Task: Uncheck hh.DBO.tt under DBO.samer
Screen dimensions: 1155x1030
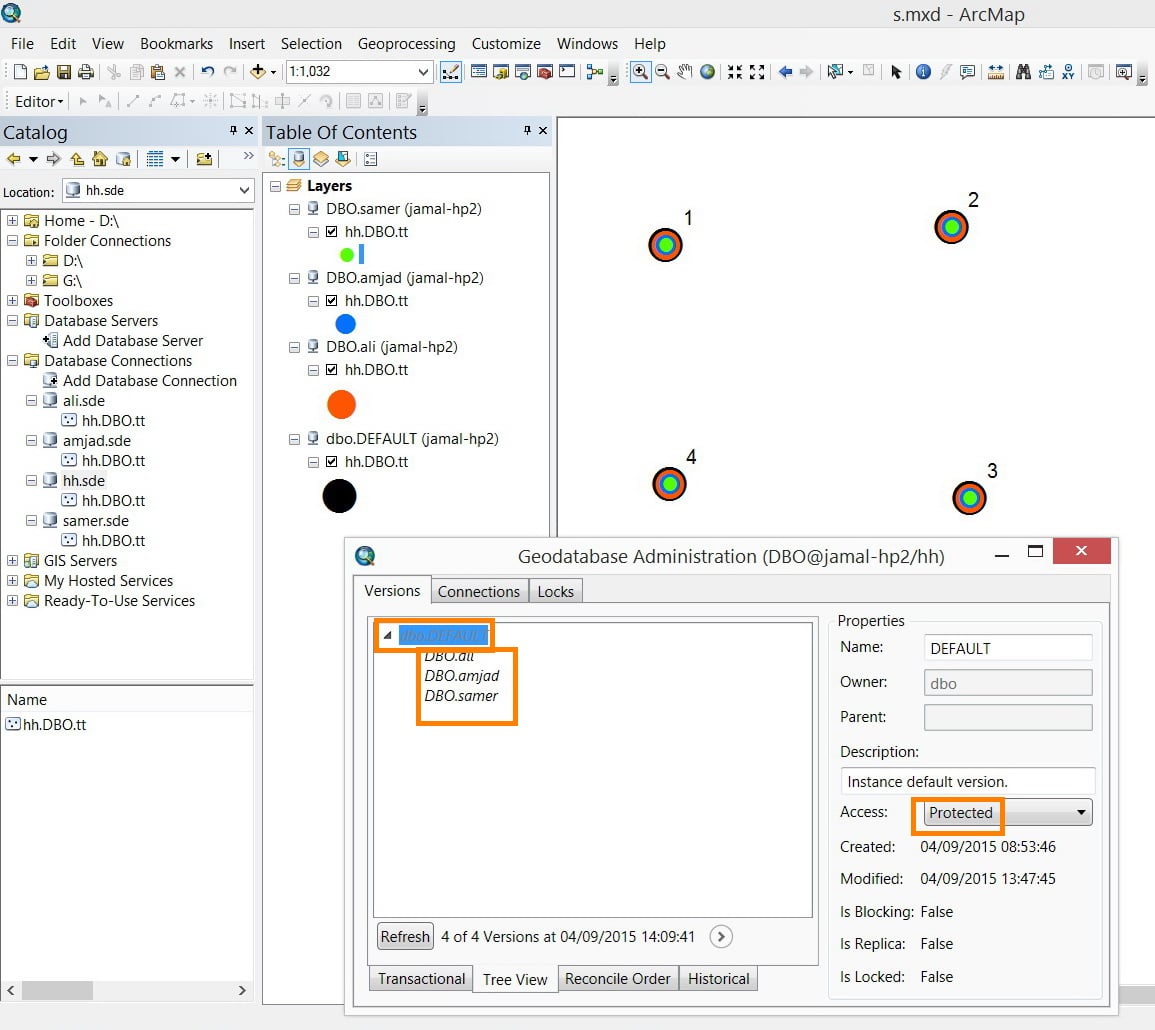Action: [x=331, y=231]
